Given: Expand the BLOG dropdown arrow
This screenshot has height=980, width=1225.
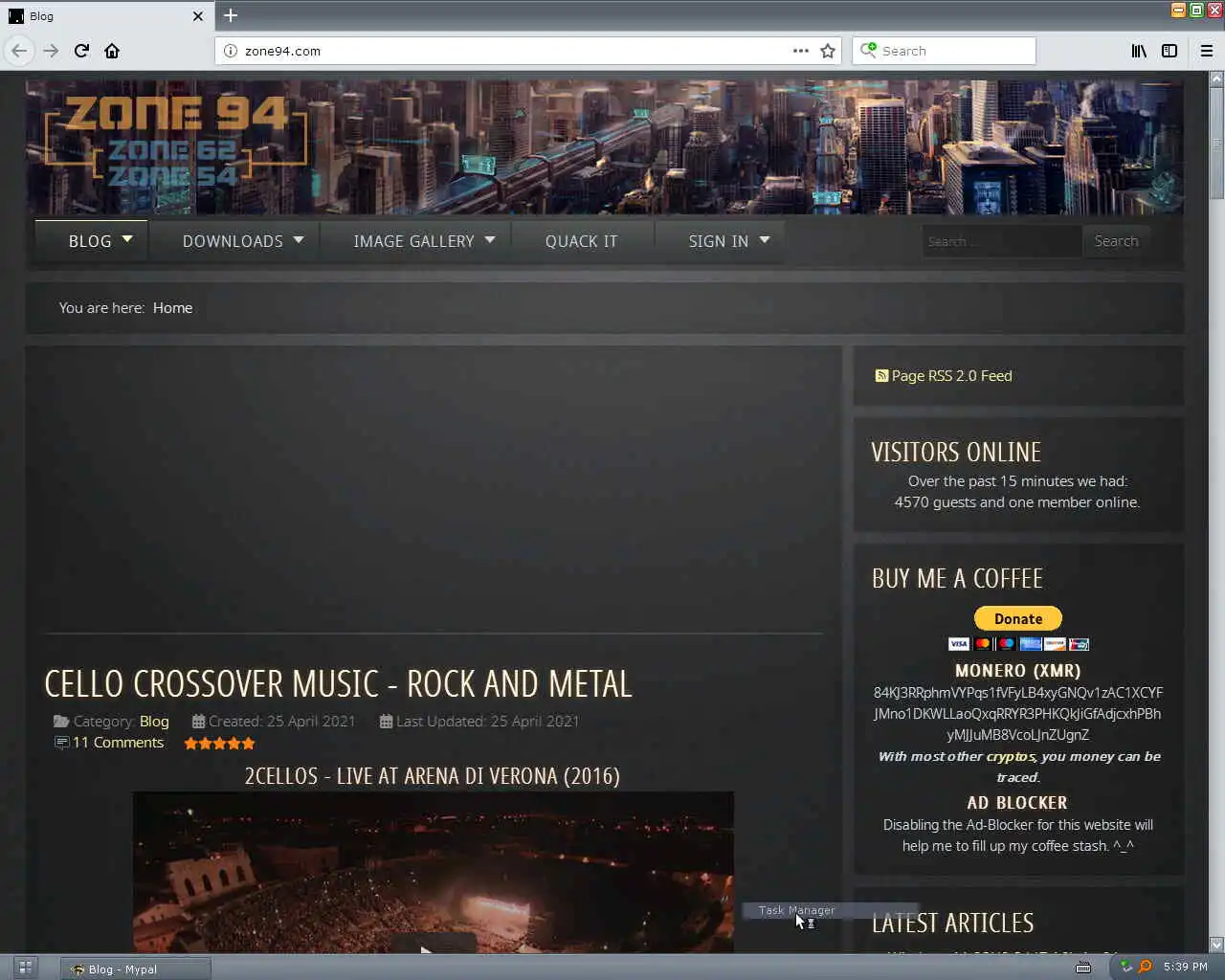Looking at the screenshot, I should 127,239.
